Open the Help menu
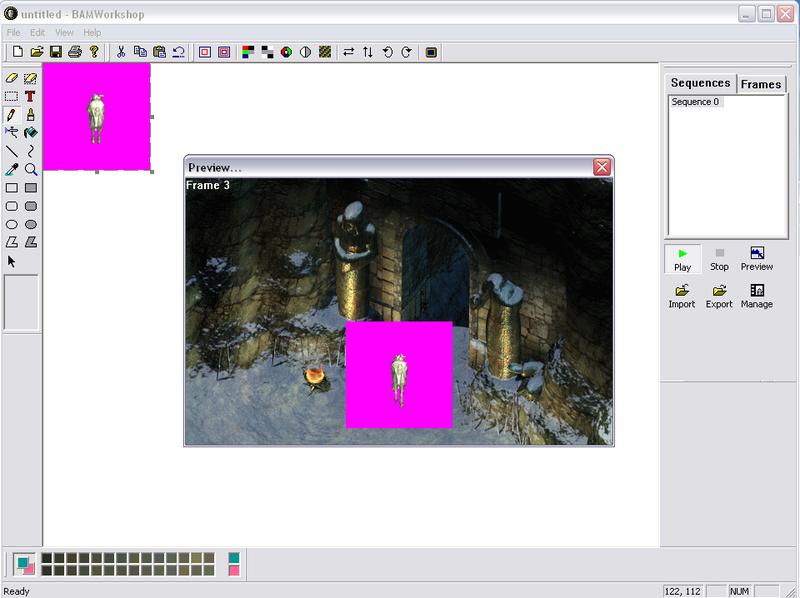Viewport: 800px width, 598px height. (92, 33)
